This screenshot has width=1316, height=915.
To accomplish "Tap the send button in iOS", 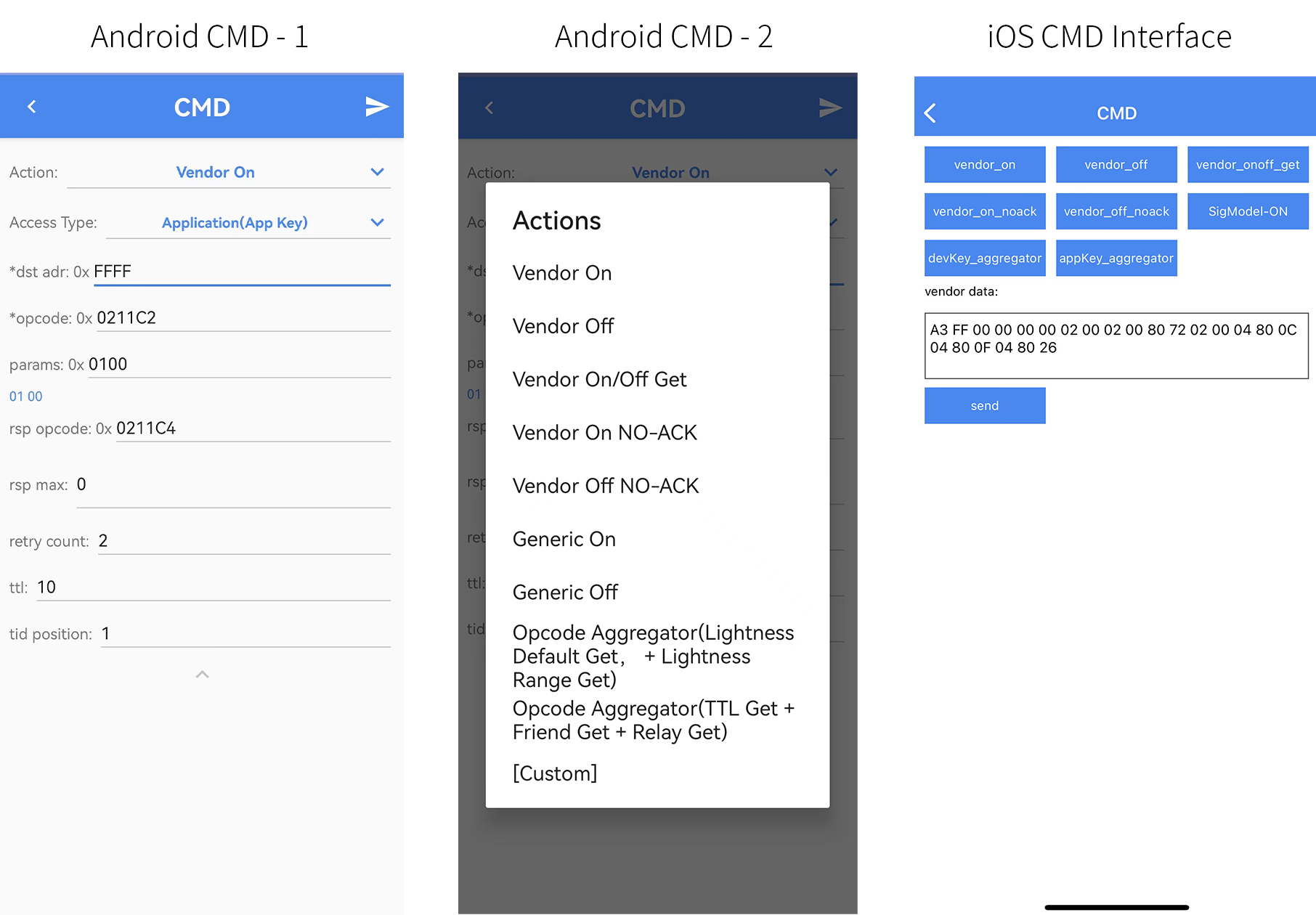I will tap(985, 406).
